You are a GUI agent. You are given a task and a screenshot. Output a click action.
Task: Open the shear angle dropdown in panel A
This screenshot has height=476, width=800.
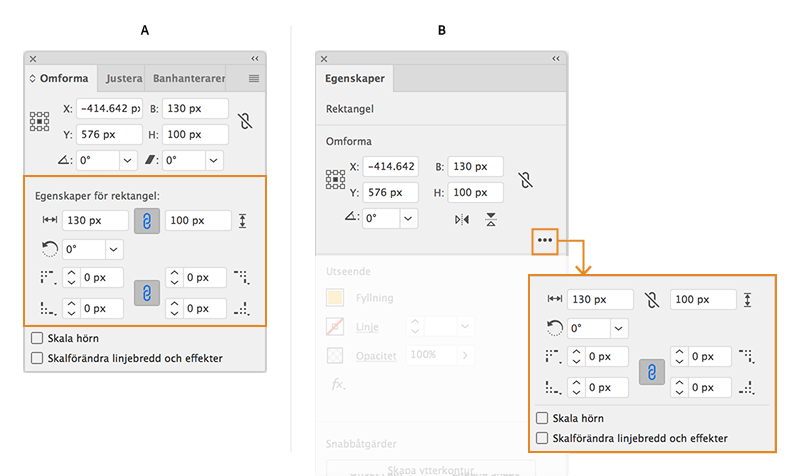coord(214,160)
